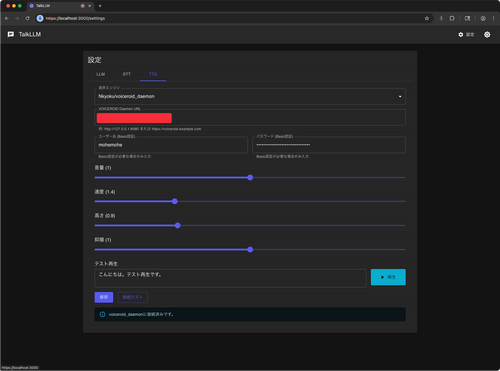Switch to the STT settings tab
The height and width of the screenshot is (371, 500).
(127, 74)
